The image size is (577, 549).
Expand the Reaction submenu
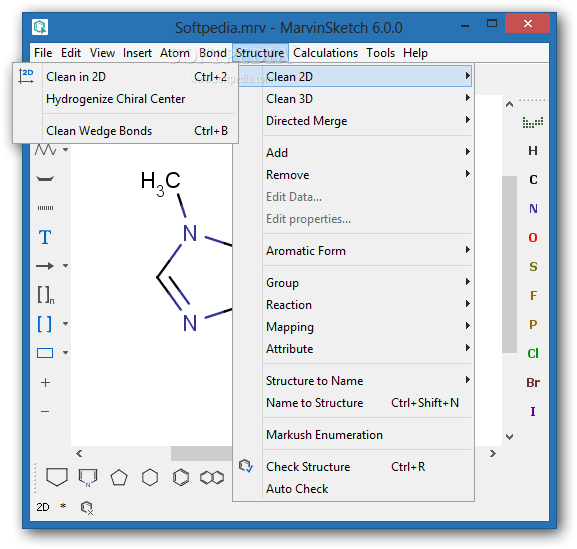(354, 305)
